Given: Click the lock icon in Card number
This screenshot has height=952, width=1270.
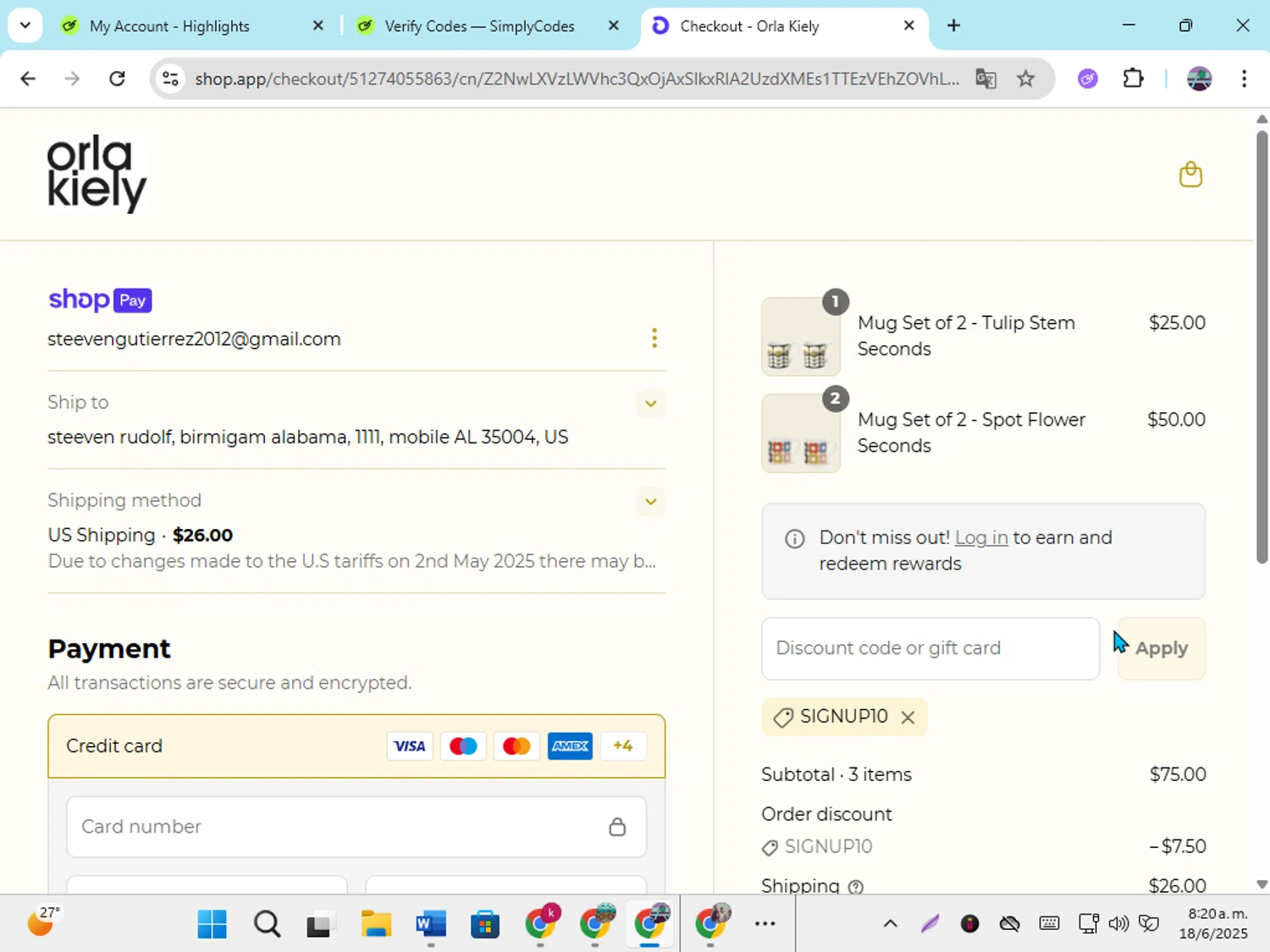Looking at the screenshot, I should pyautogui.click(x=617, y=827).
